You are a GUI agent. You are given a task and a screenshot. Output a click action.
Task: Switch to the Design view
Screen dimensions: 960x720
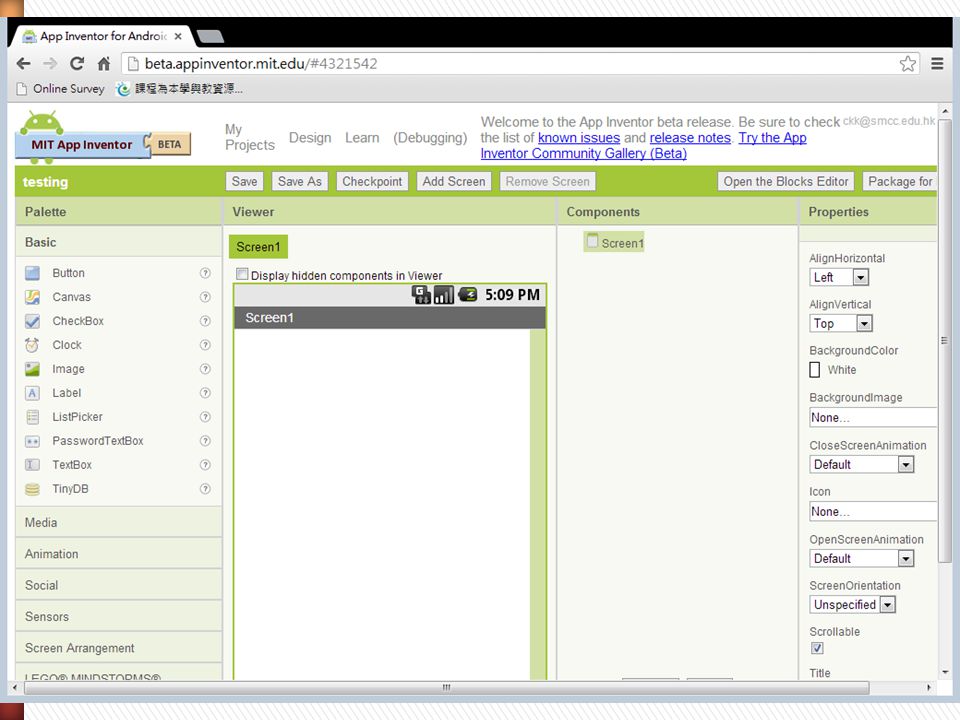(310, 138)
